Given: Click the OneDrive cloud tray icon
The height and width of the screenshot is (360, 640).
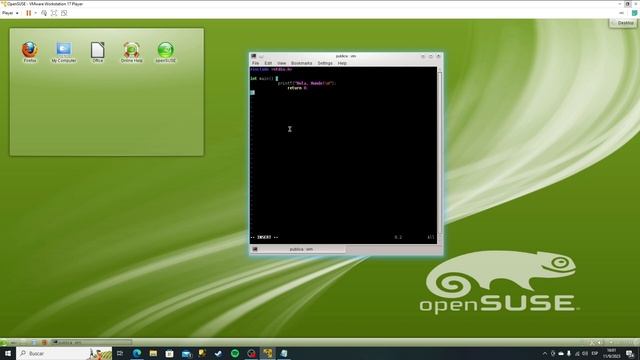Looking at the screenshot, I should (561, 353).
